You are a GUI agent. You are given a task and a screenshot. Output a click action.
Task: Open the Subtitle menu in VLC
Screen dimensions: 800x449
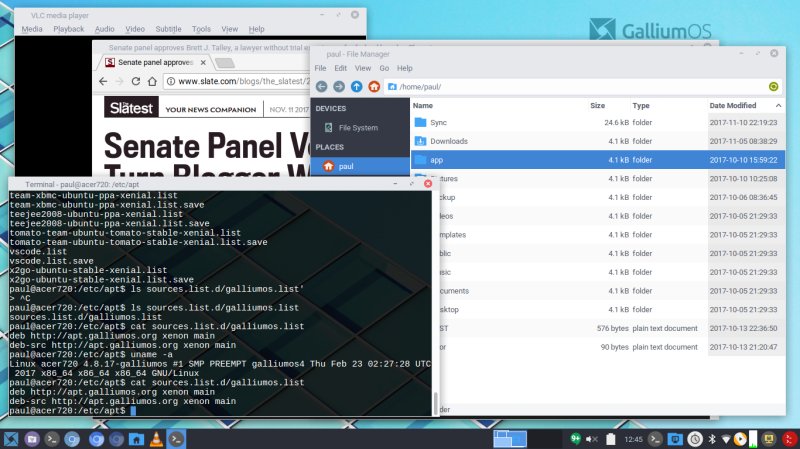click(x=168, y=29)
